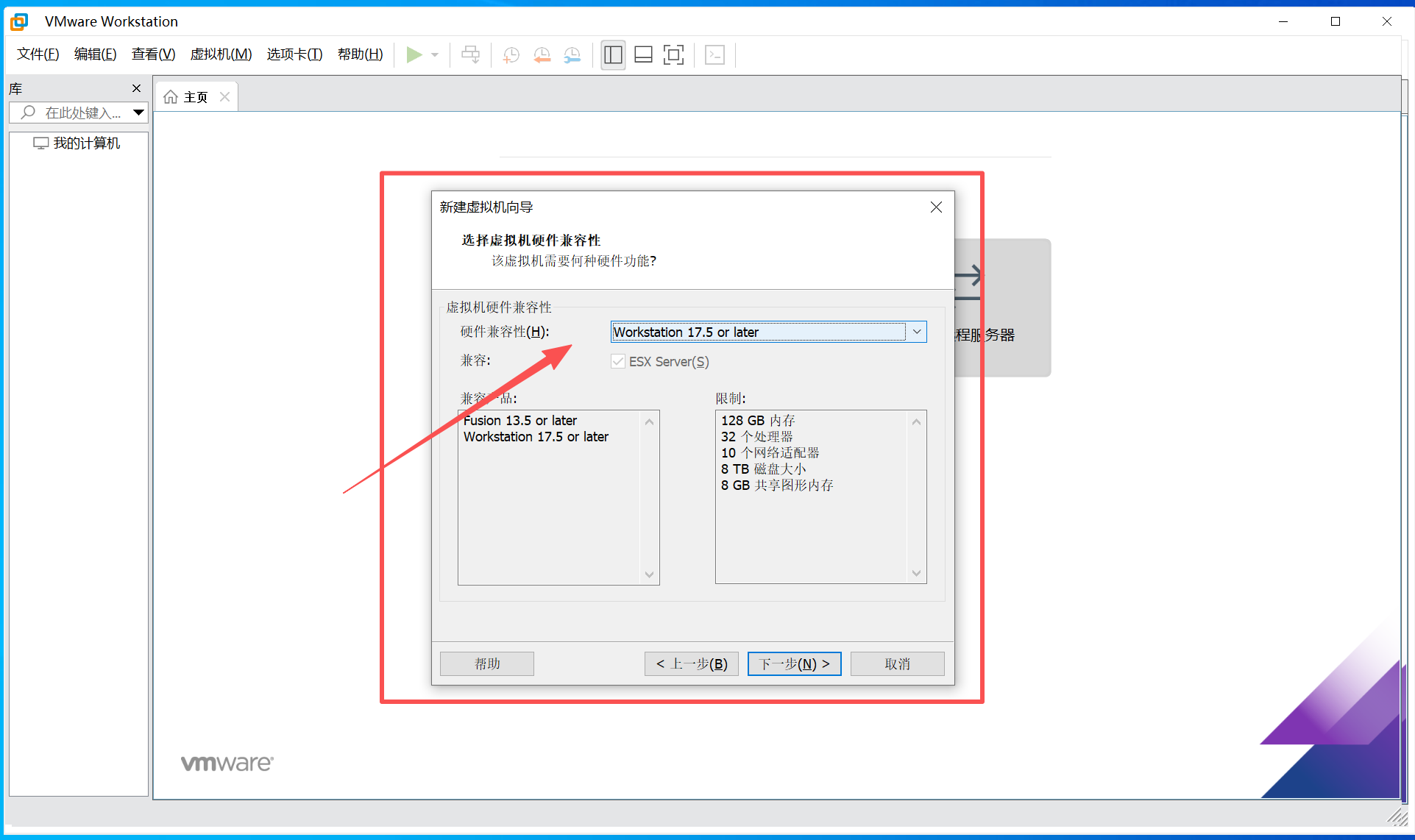Click the 上一步(B) back button
This screenshot has height=840, width=1415.
point(691,663)
